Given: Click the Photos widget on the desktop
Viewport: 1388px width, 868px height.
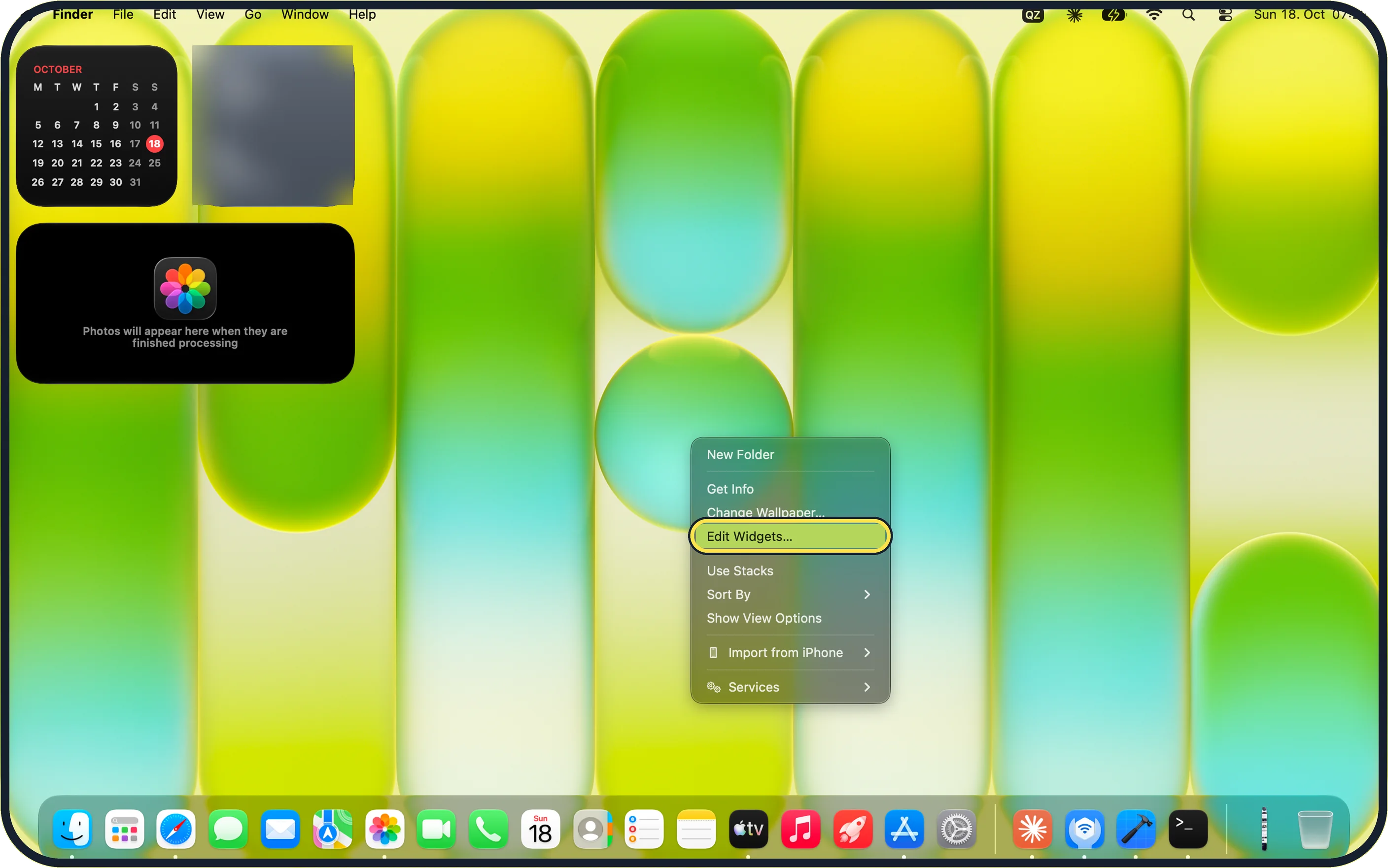Looking at the screenshot, I should click(x=185, y=303).
